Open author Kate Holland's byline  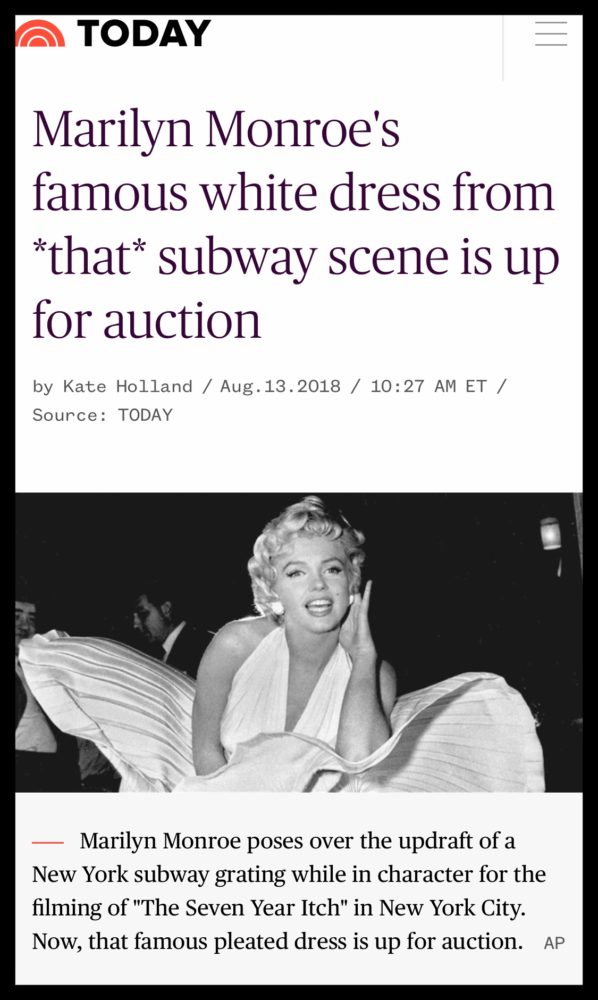128,386
